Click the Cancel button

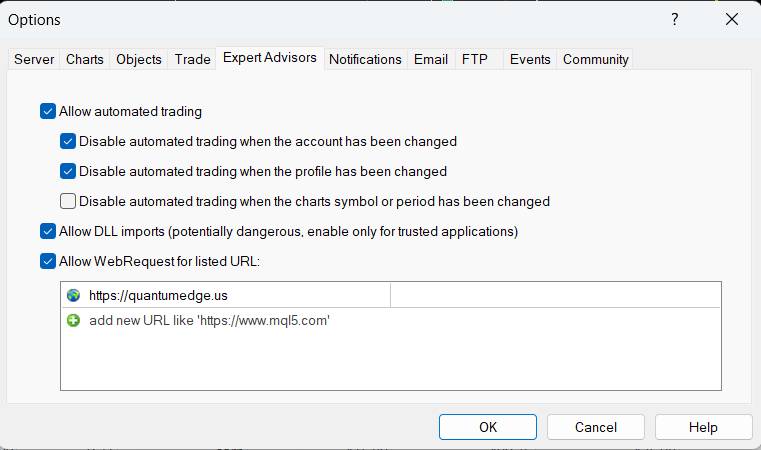click(x=596, y=427)
